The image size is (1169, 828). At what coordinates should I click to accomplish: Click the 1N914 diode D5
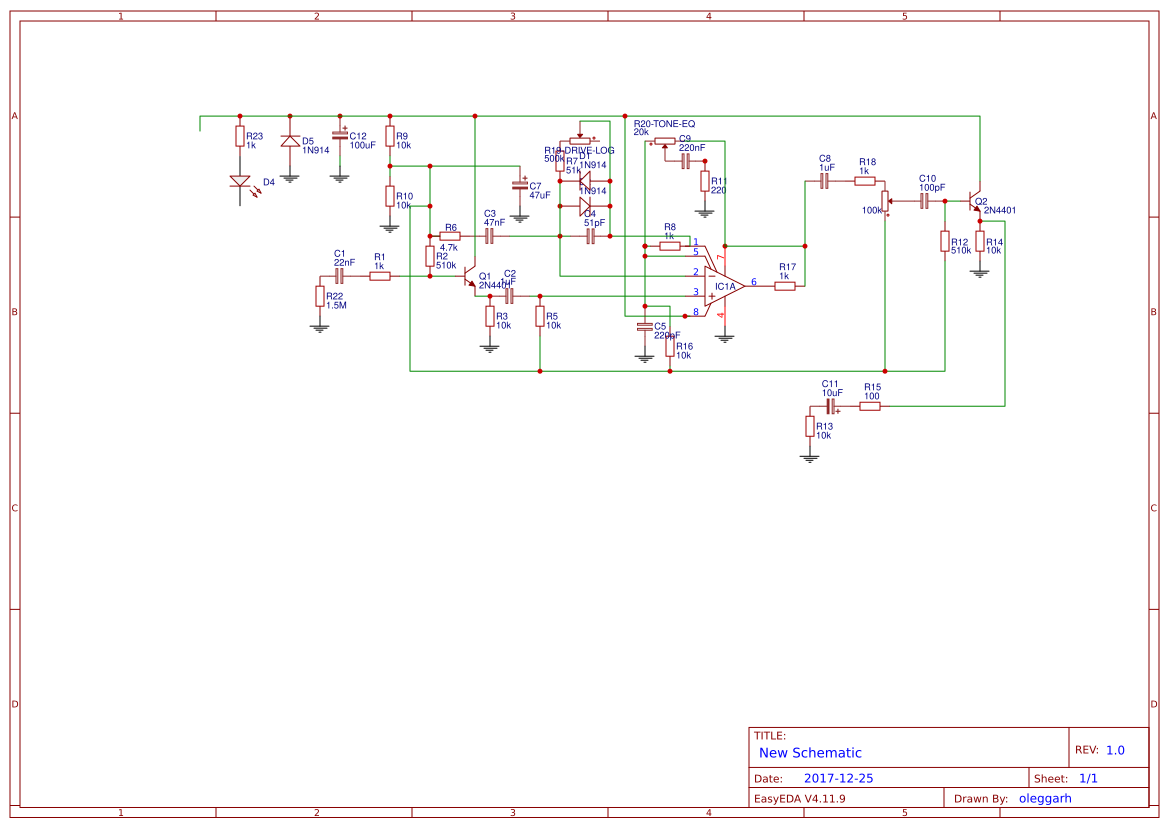291,141
